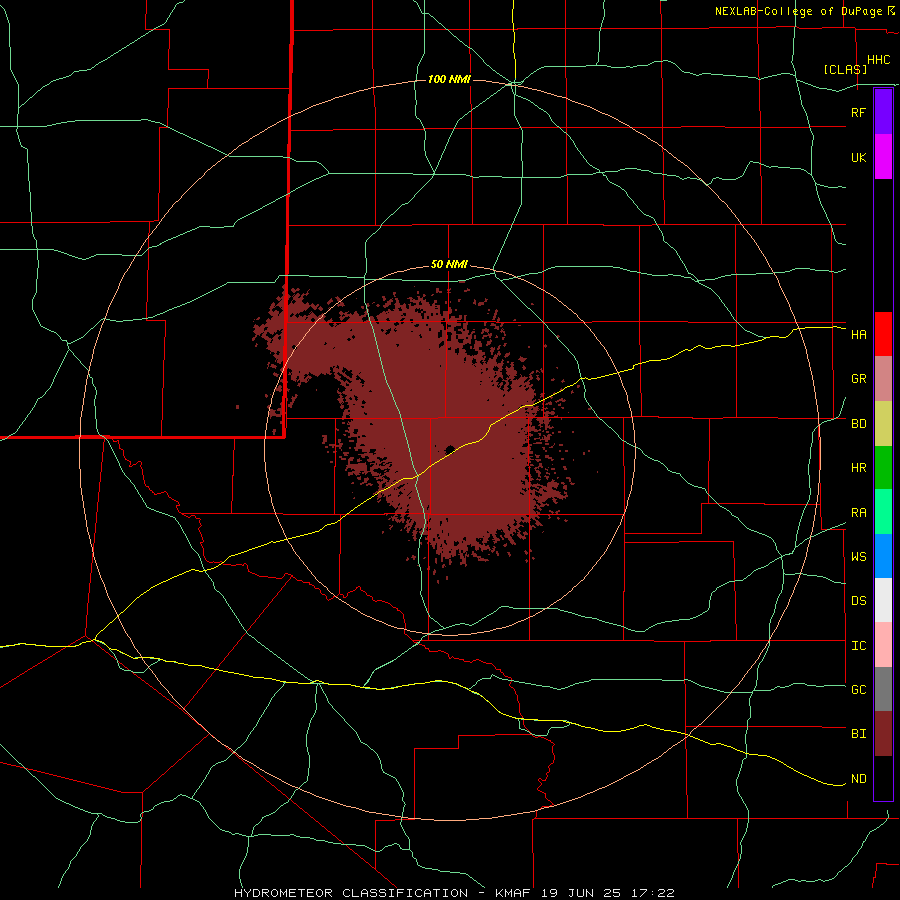Image resolution: width=900 pixels, height=900 pixels.
Task: Select the light pink IC swatch
Action: point(883,645)
